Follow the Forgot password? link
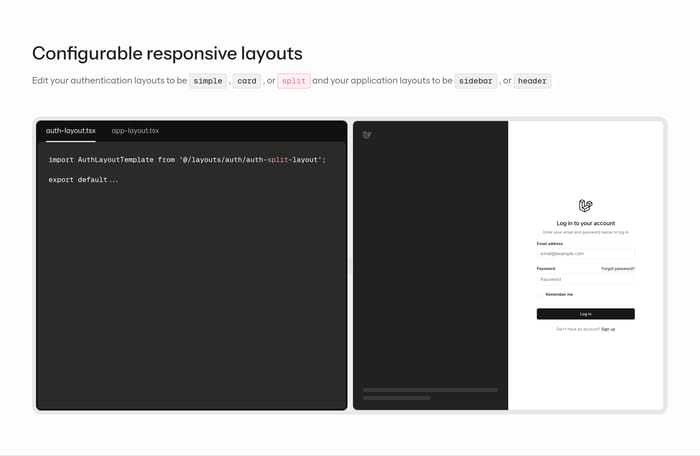Screen dimensions: 700x456 tap(617, 268)
